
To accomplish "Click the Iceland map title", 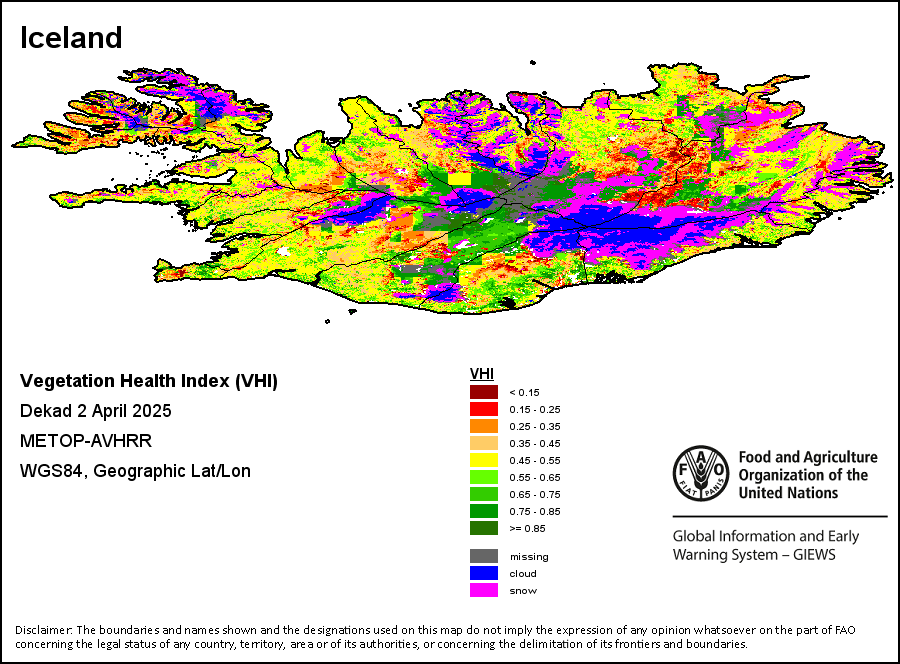I will point(71,38).
